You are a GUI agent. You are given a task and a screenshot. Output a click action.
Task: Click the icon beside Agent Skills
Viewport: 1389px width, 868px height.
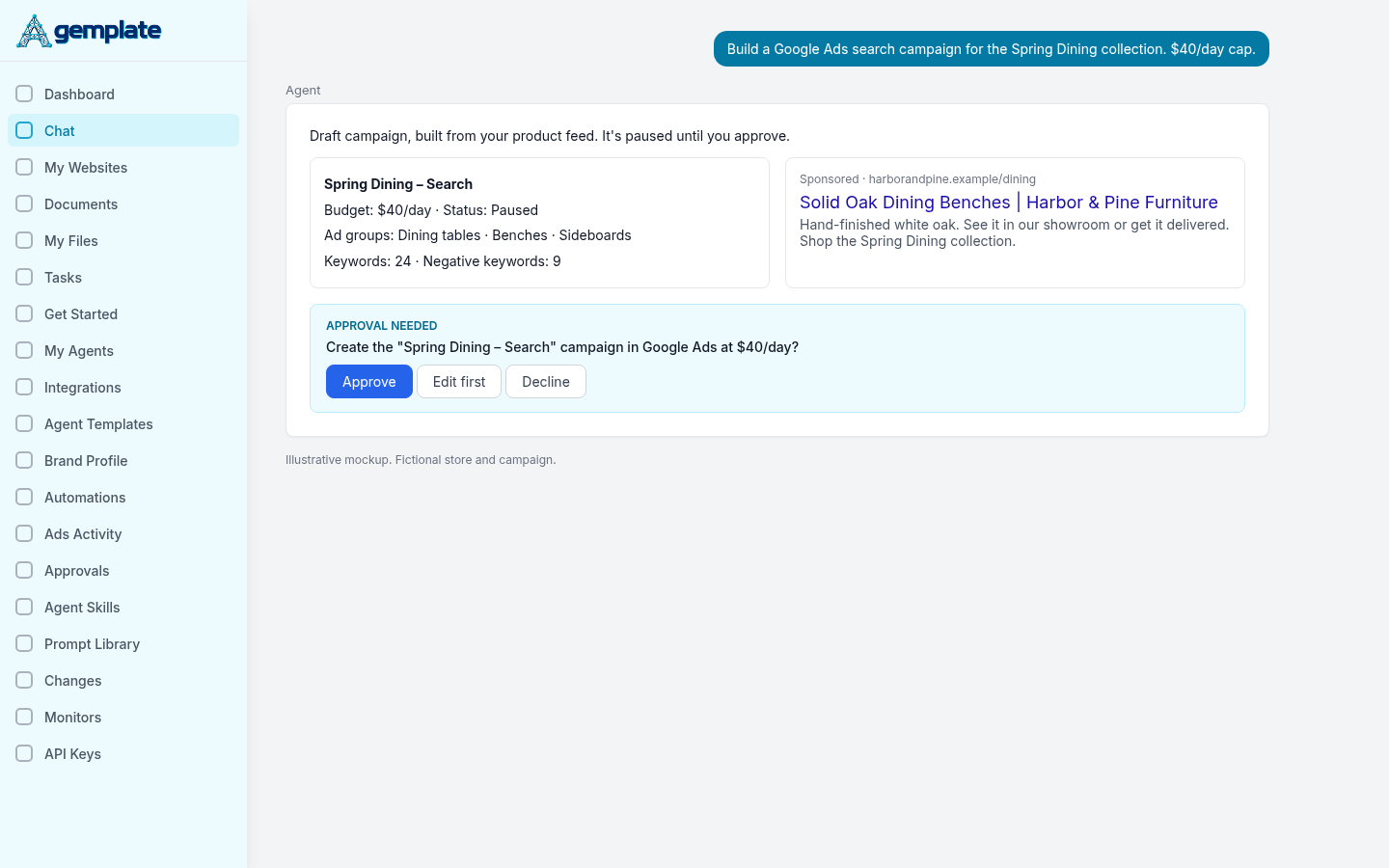click(x=24, y=607)
